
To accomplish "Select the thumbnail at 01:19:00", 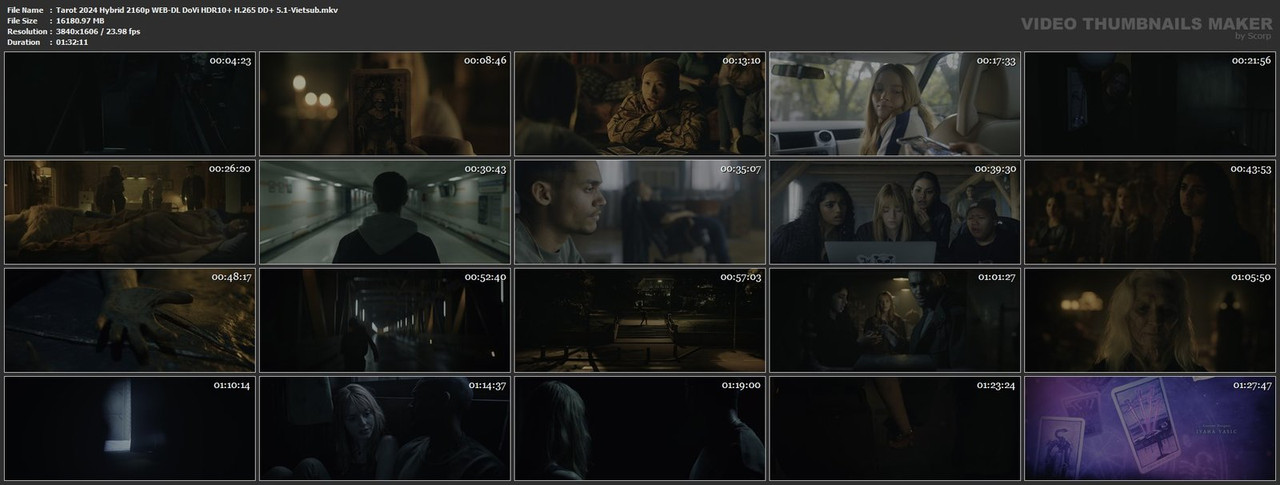I will (640, 428).
